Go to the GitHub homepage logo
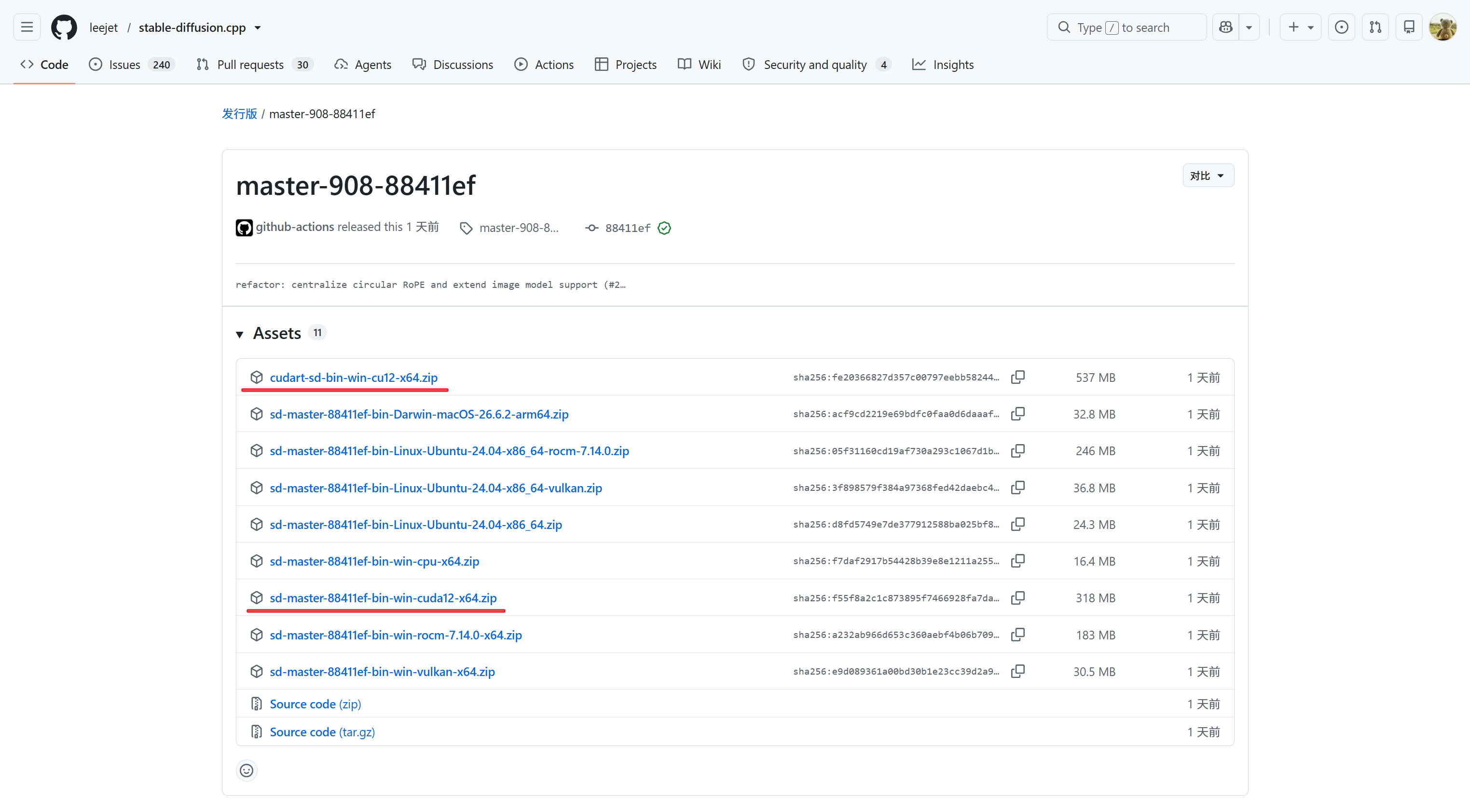 click(64, 27)
